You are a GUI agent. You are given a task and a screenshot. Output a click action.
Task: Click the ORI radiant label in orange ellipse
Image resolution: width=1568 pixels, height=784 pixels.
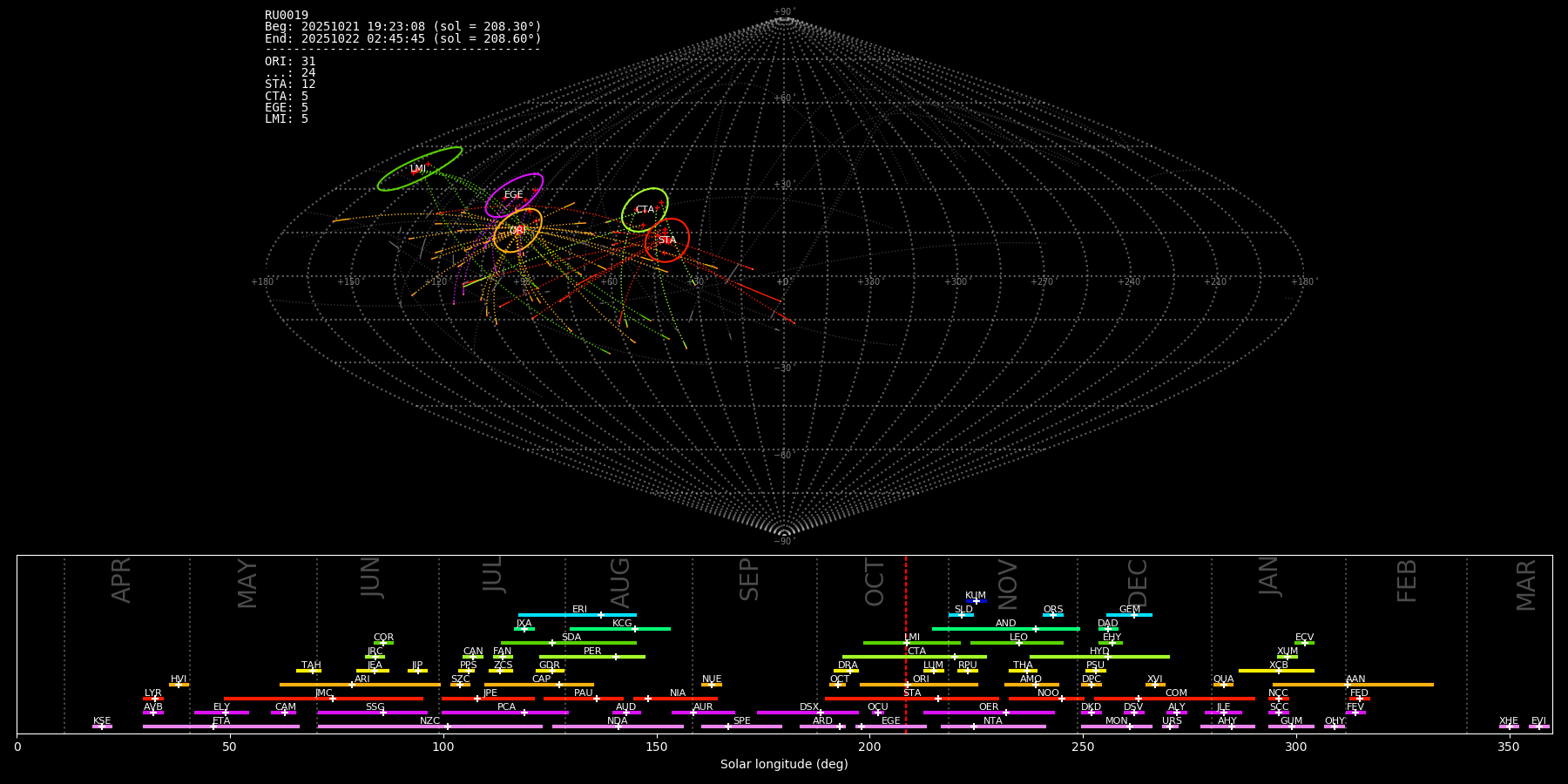[x=517, y=231]
